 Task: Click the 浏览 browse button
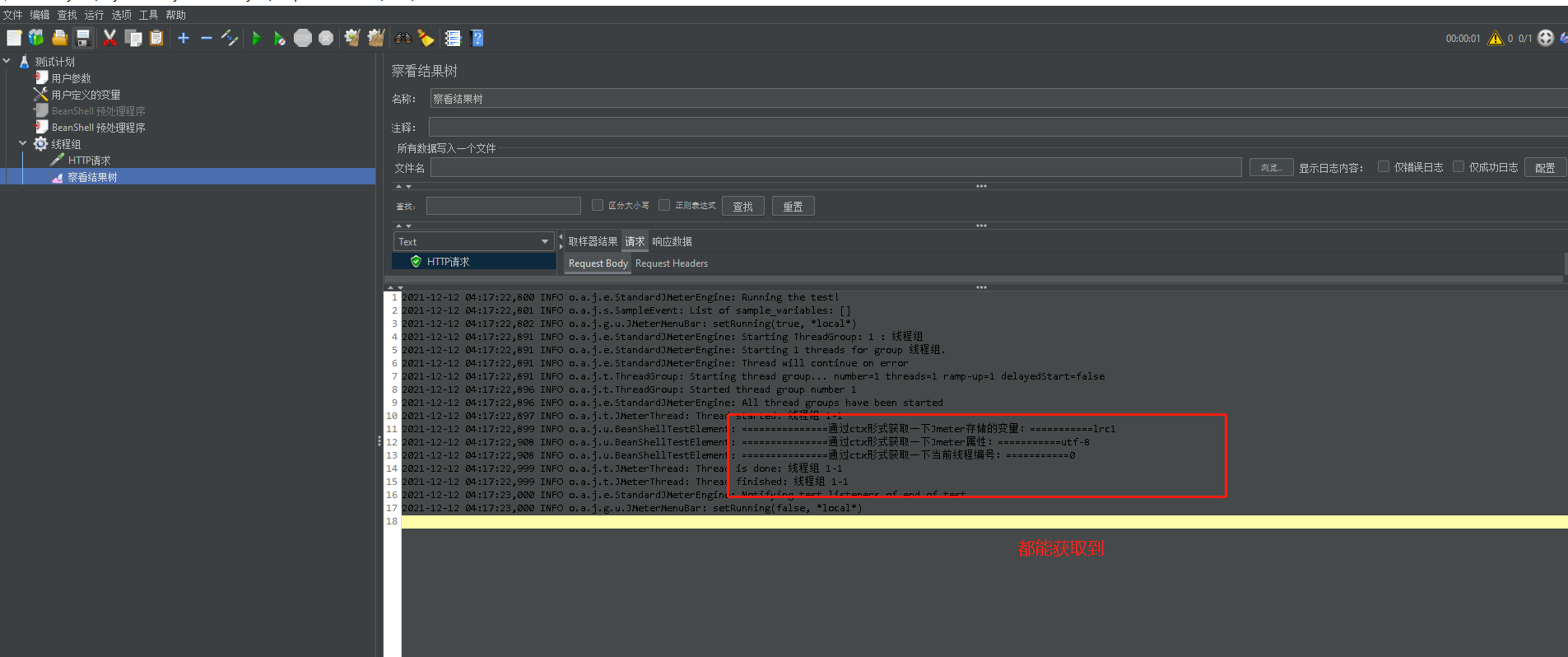pos(1272,167)
